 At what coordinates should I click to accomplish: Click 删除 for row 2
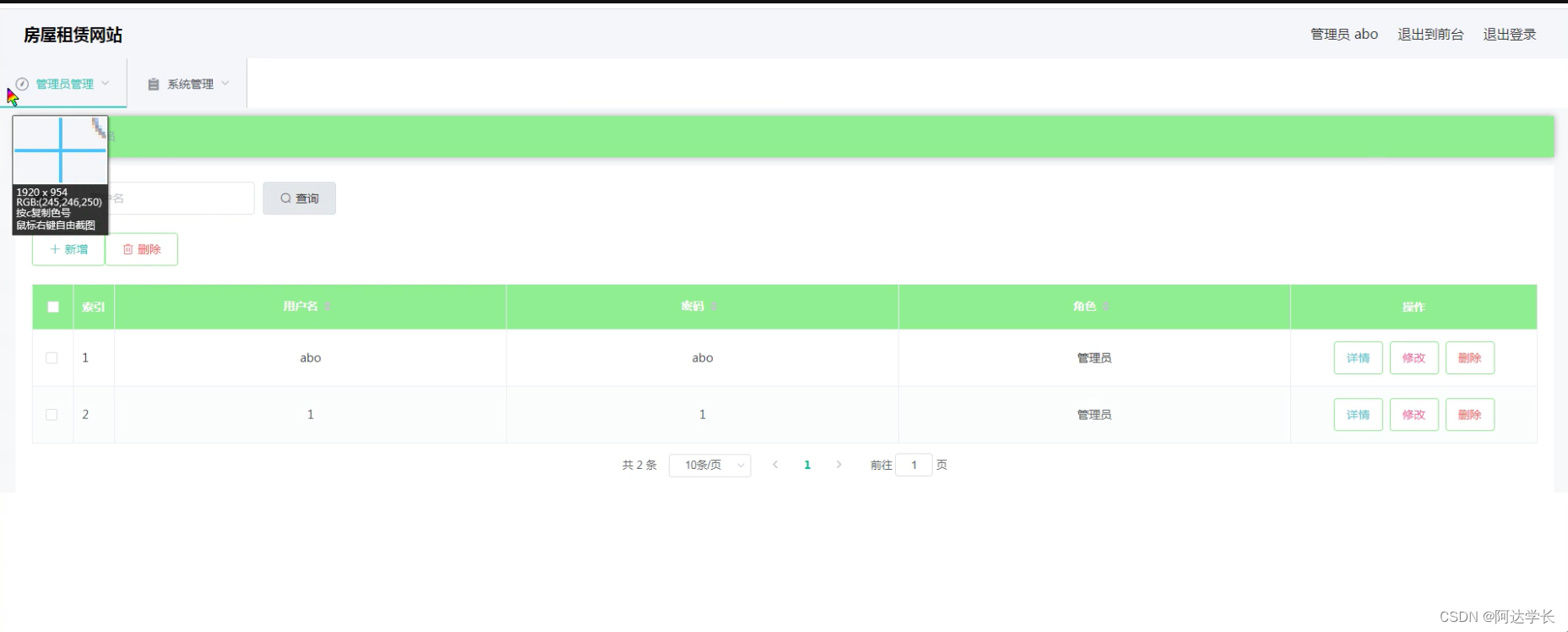(1470, 415)
